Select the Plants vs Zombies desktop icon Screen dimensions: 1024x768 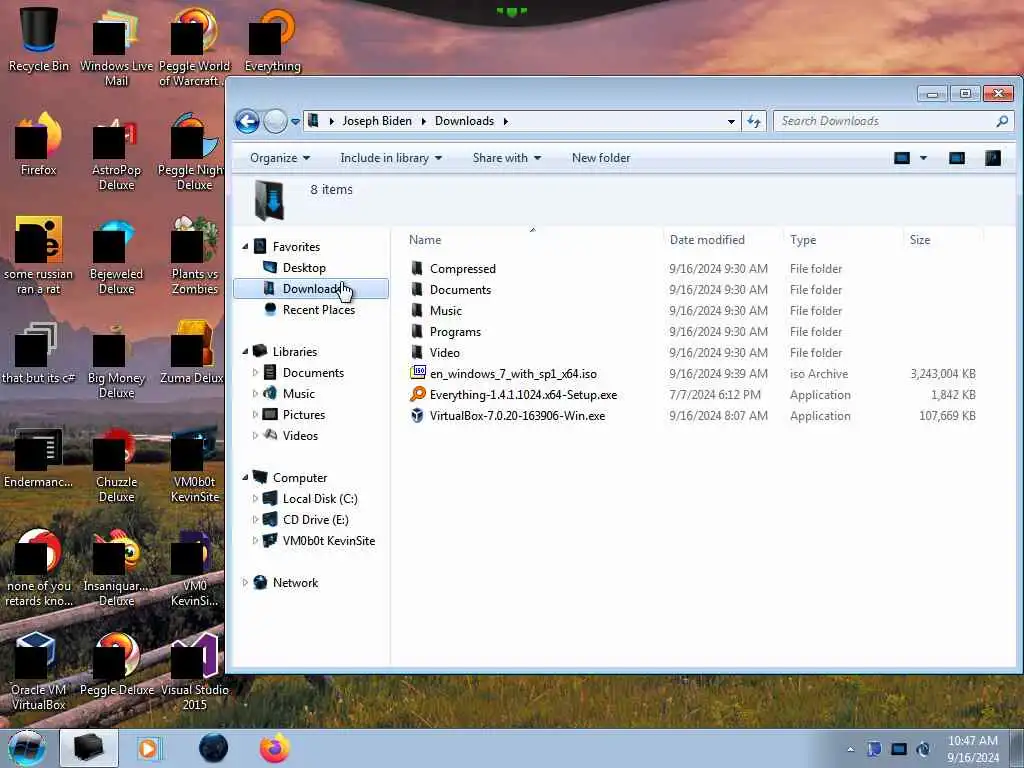(194, 257)
